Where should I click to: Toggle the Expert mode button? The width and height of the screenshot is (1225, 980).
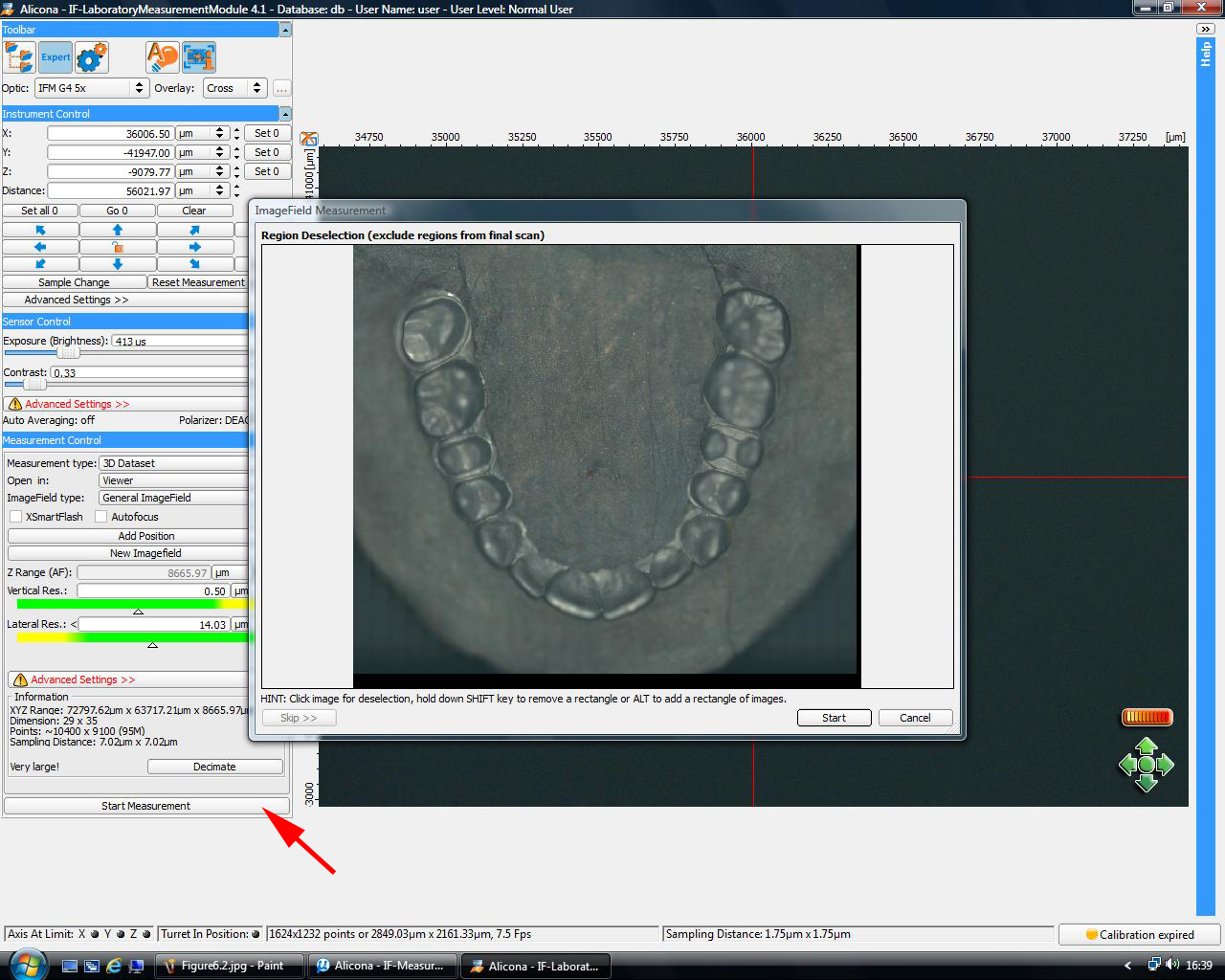56,57
